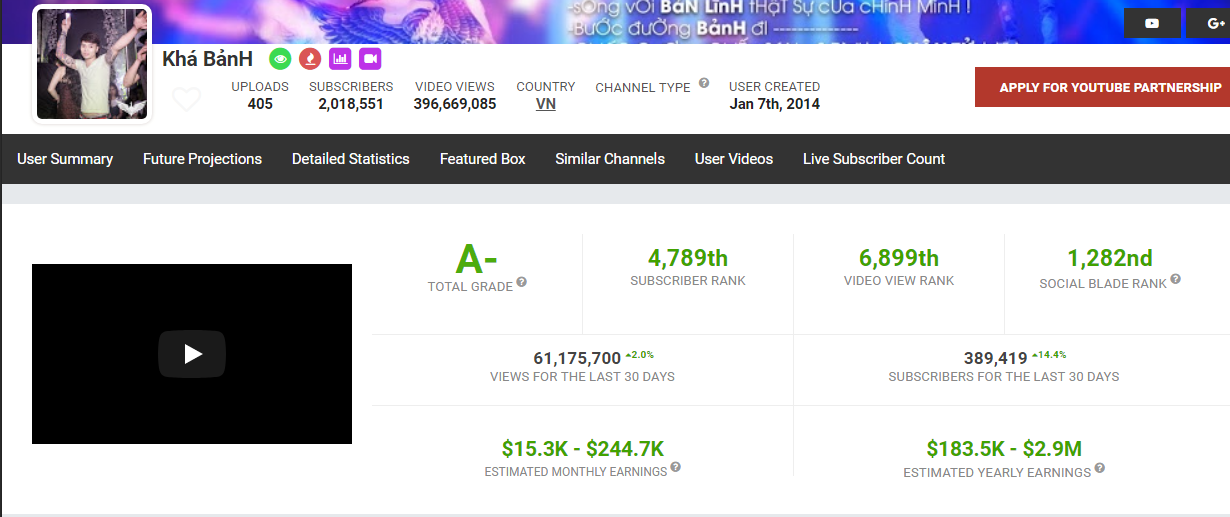Click the green eye icon beside channel name
The height and width of the screenshot is (517, 1230).
(x=281, y=59)
